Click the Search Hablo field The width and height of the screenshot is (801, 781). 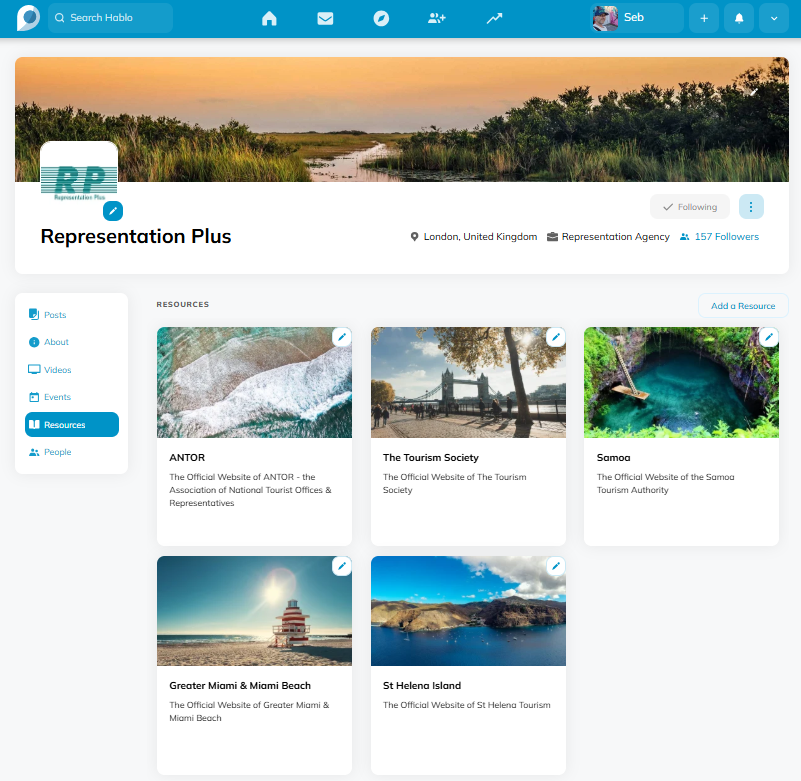click(x=110, y=18)
